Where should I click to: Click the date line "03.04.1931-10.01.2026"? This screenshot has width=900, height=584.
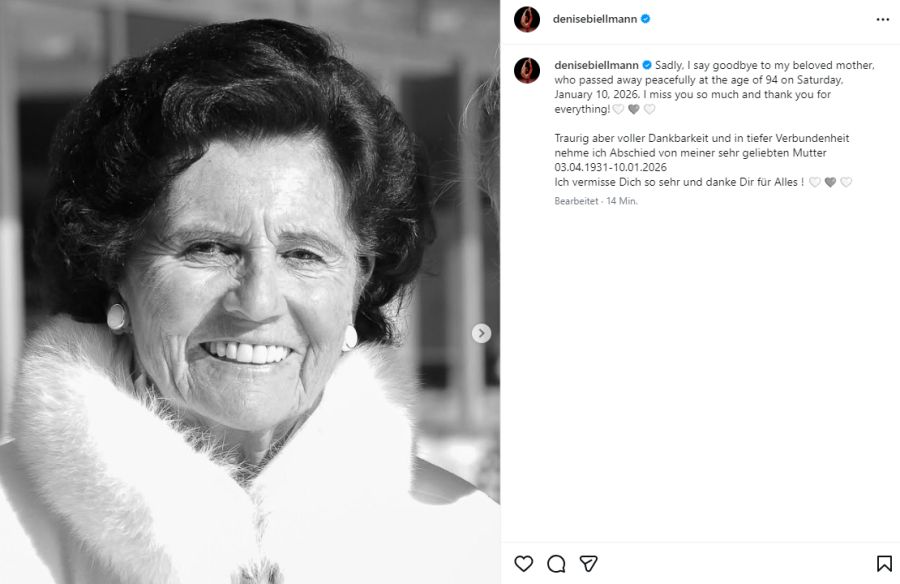(610, 167)
